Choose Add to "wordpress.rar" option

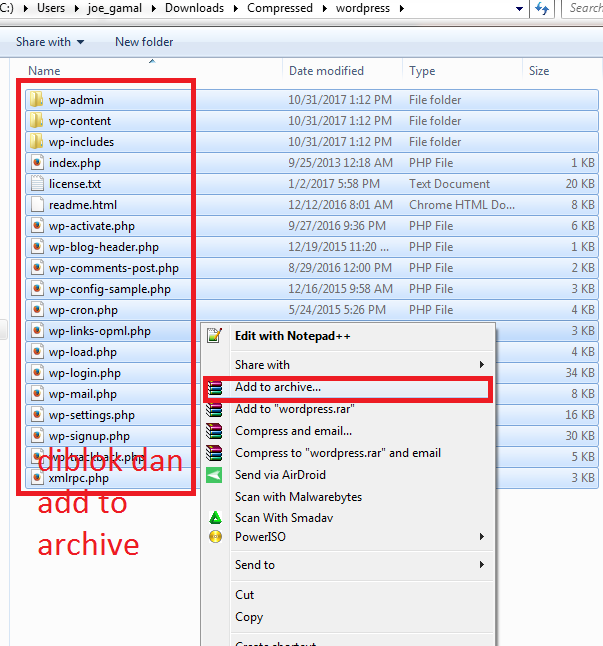point(294,409)
